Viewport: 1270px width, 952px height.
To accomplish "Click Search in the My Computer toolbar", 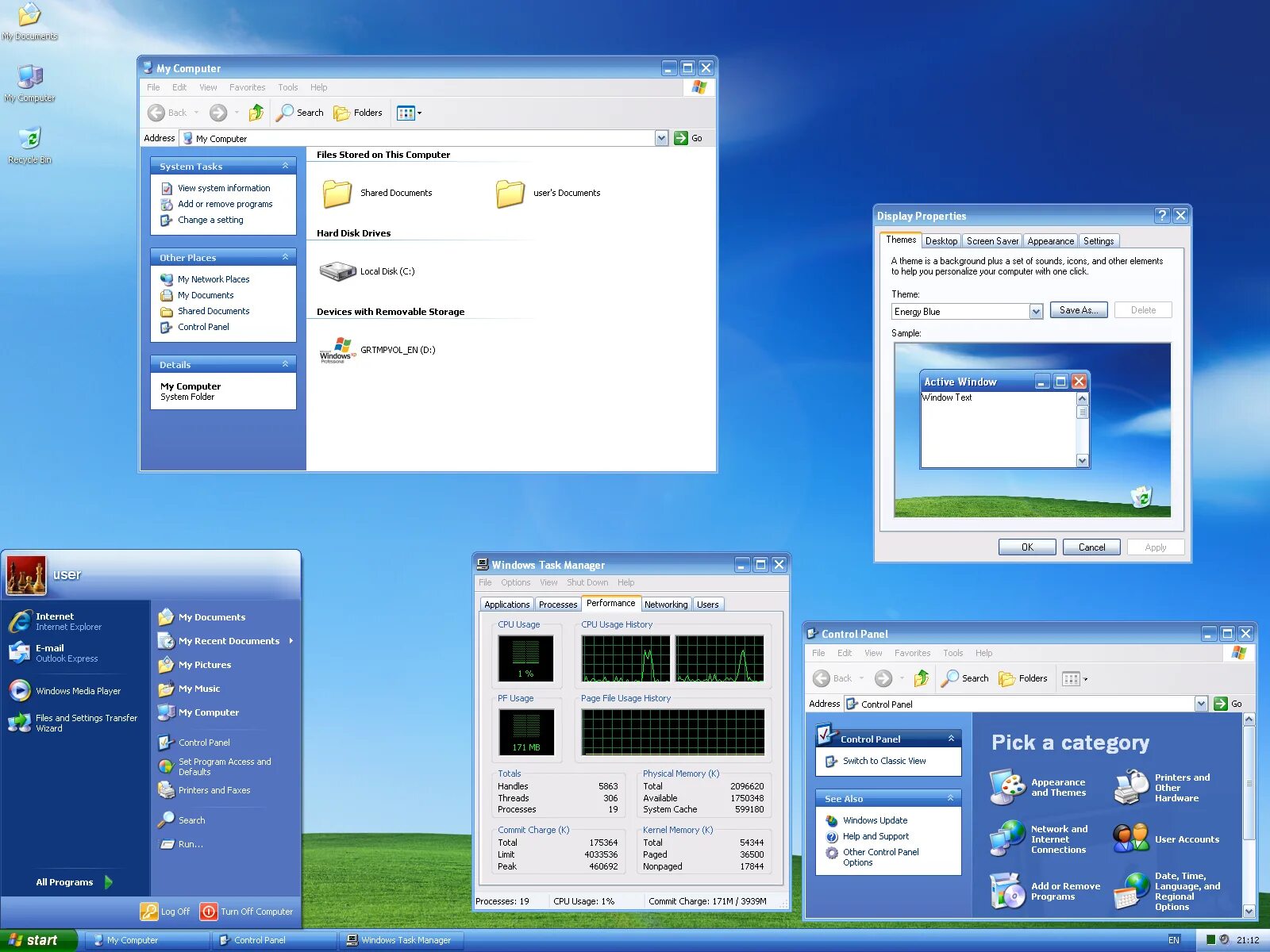I will 300,113.
